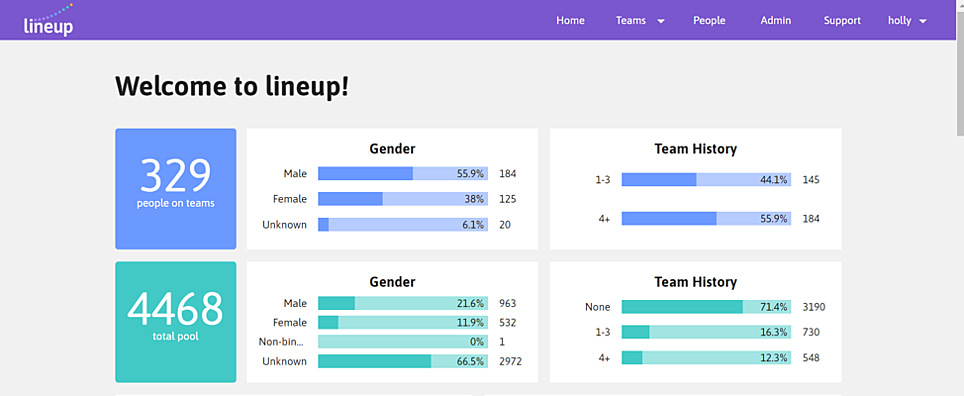Click the Female 38% bar

403,199
